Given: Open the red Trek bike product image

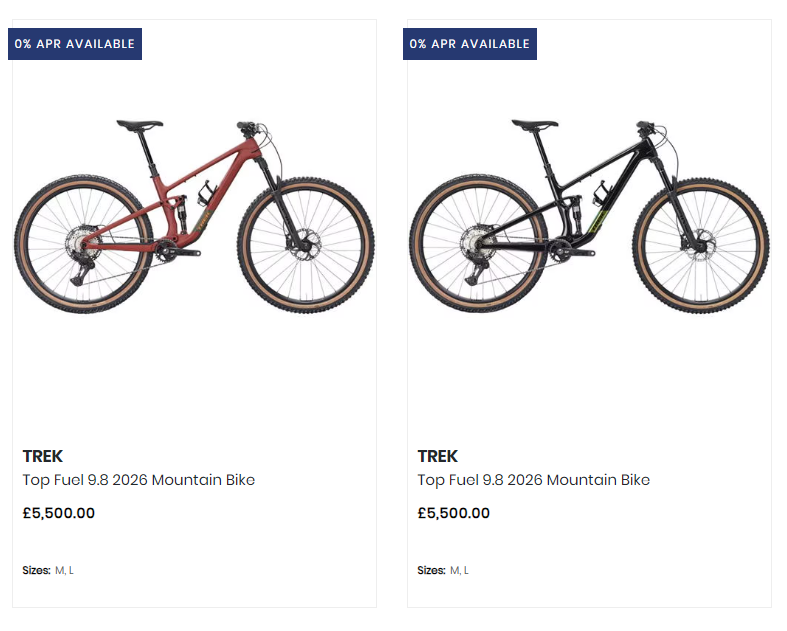Looking at the screenshot, I should pyautogui.click(x=194, y=215).
